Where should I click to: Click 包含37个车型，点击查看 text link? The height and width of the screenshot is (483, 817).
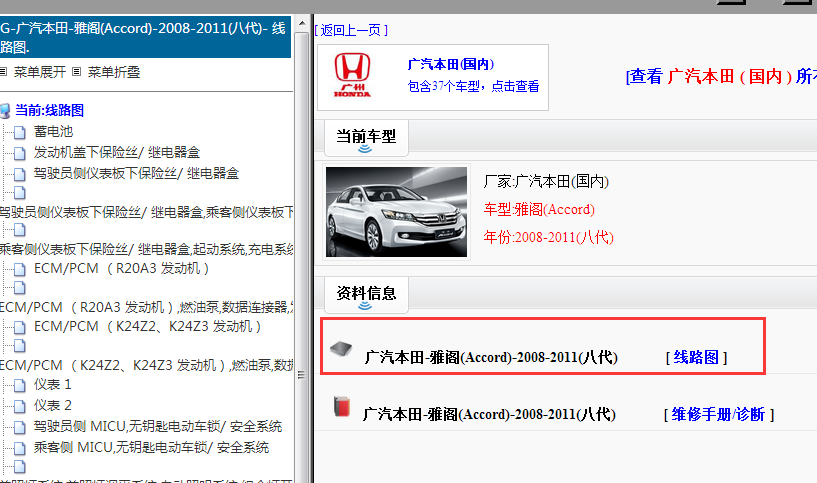(473, 86)
